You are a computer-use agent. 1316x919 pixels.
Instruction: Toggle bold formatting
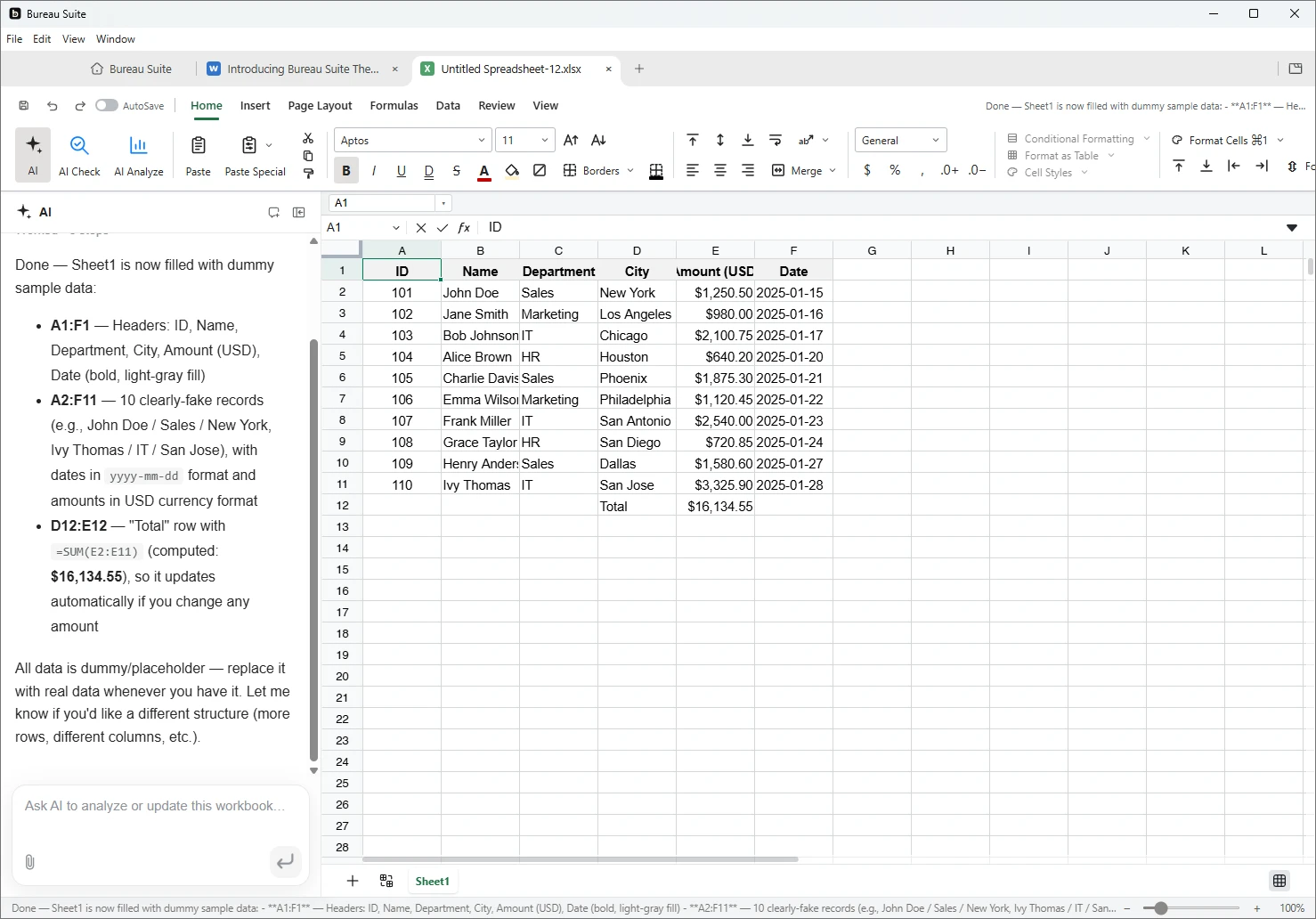[x=346, y=171]
